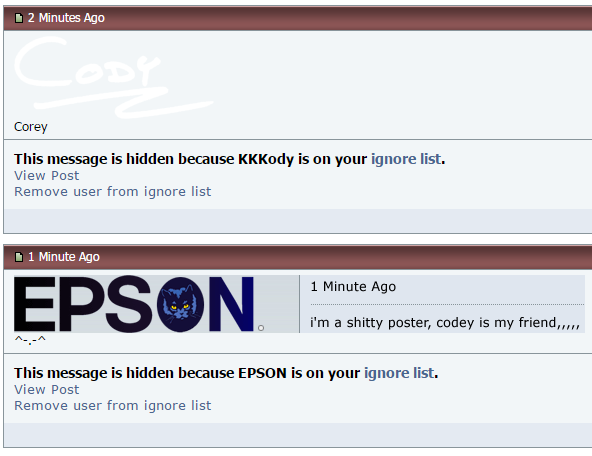View Post hidden from KKKody
Image resolution: width=592 pixels, height=456 pixels.
click(46, 176)
